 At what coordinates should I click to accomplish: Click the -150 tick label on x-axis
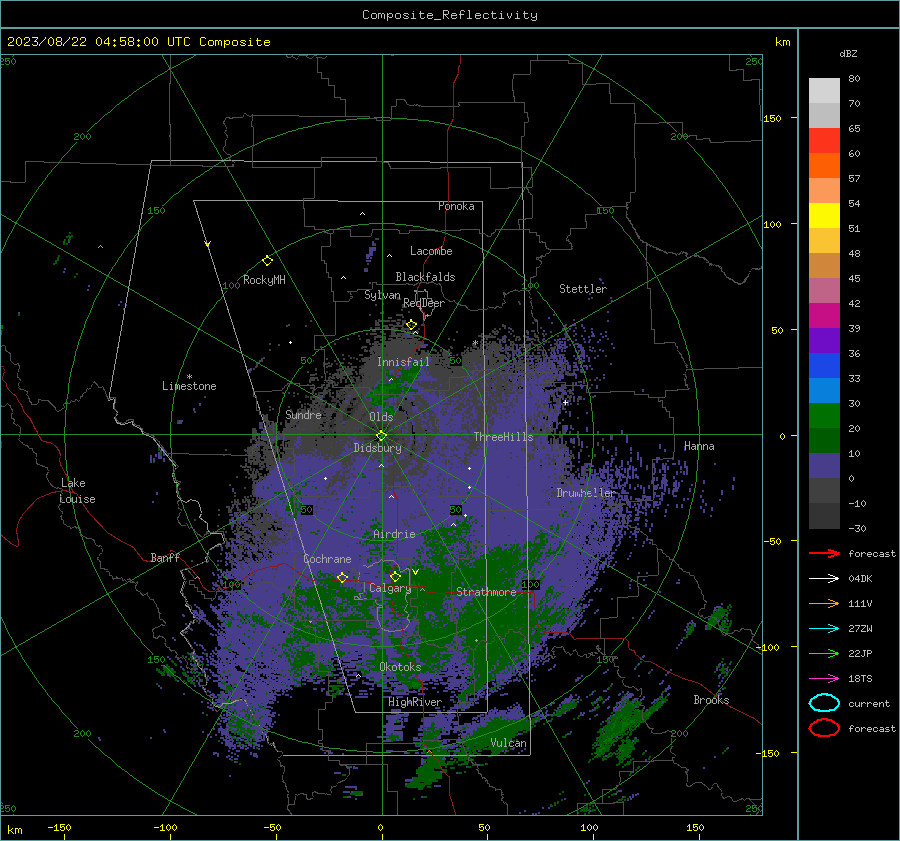59,827
